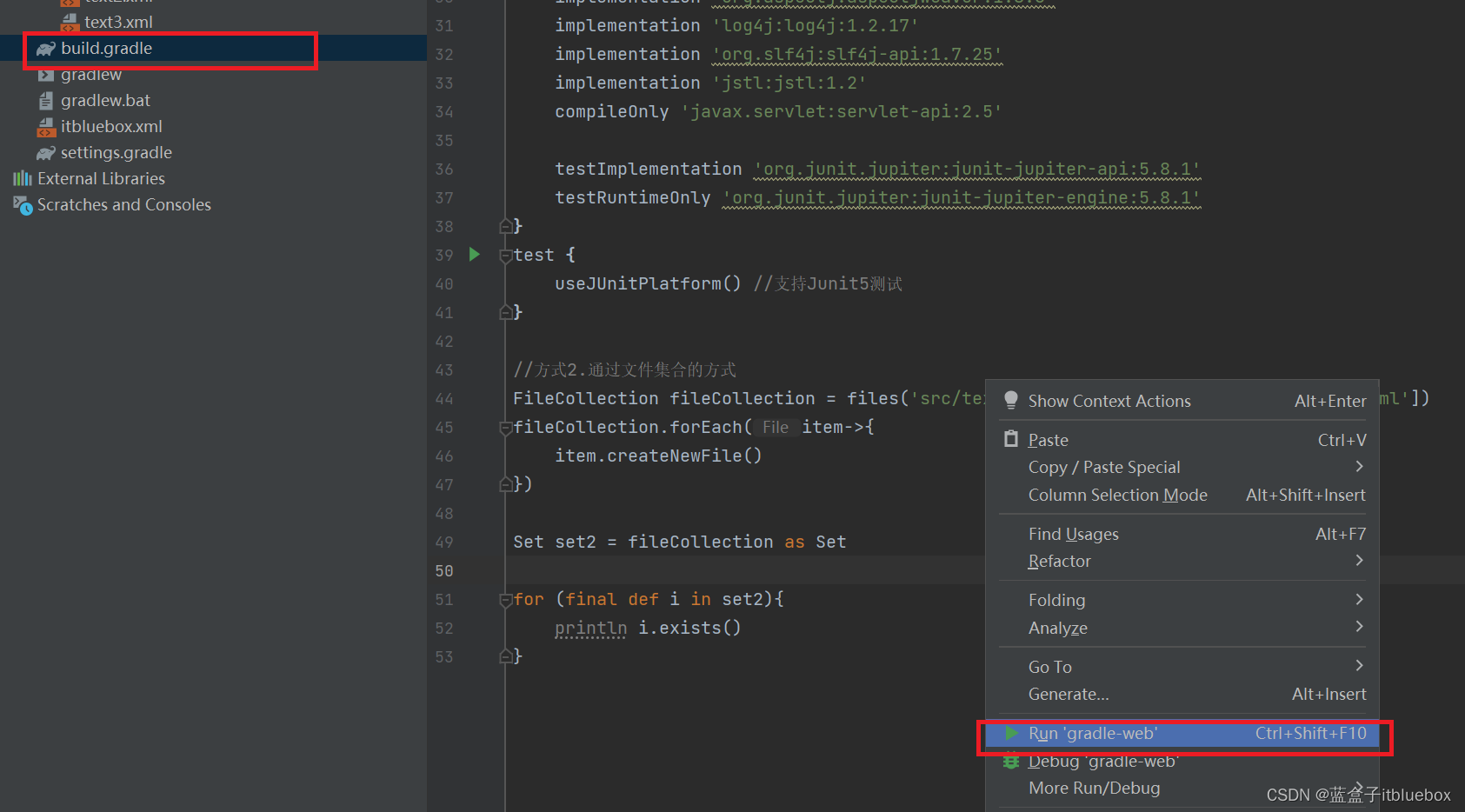This screenshot has width=1465, height=812.
Task: Choose Column Selection Mode
Action: 1182,495
